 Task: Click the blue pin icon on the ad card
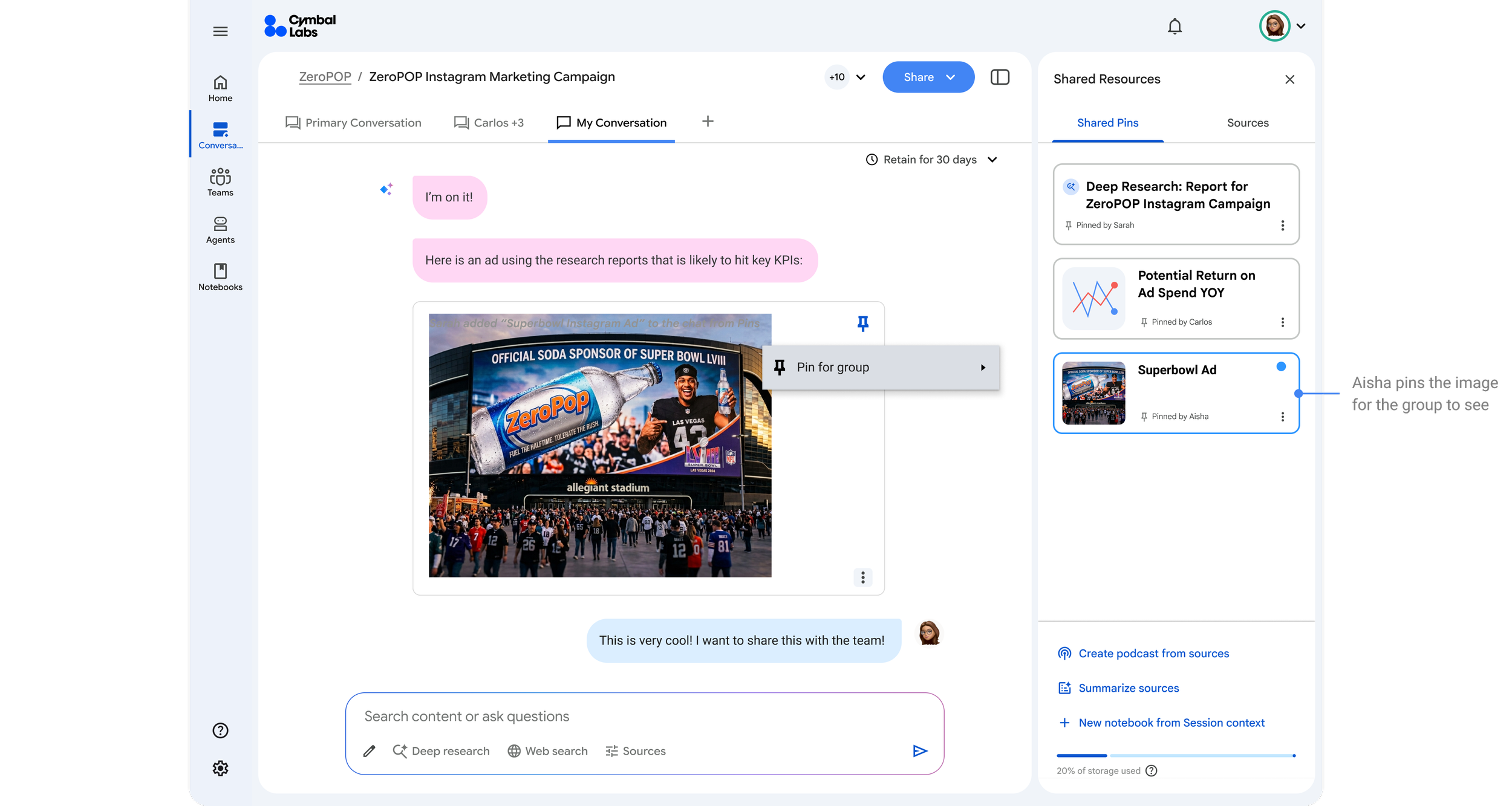(863, 323)
